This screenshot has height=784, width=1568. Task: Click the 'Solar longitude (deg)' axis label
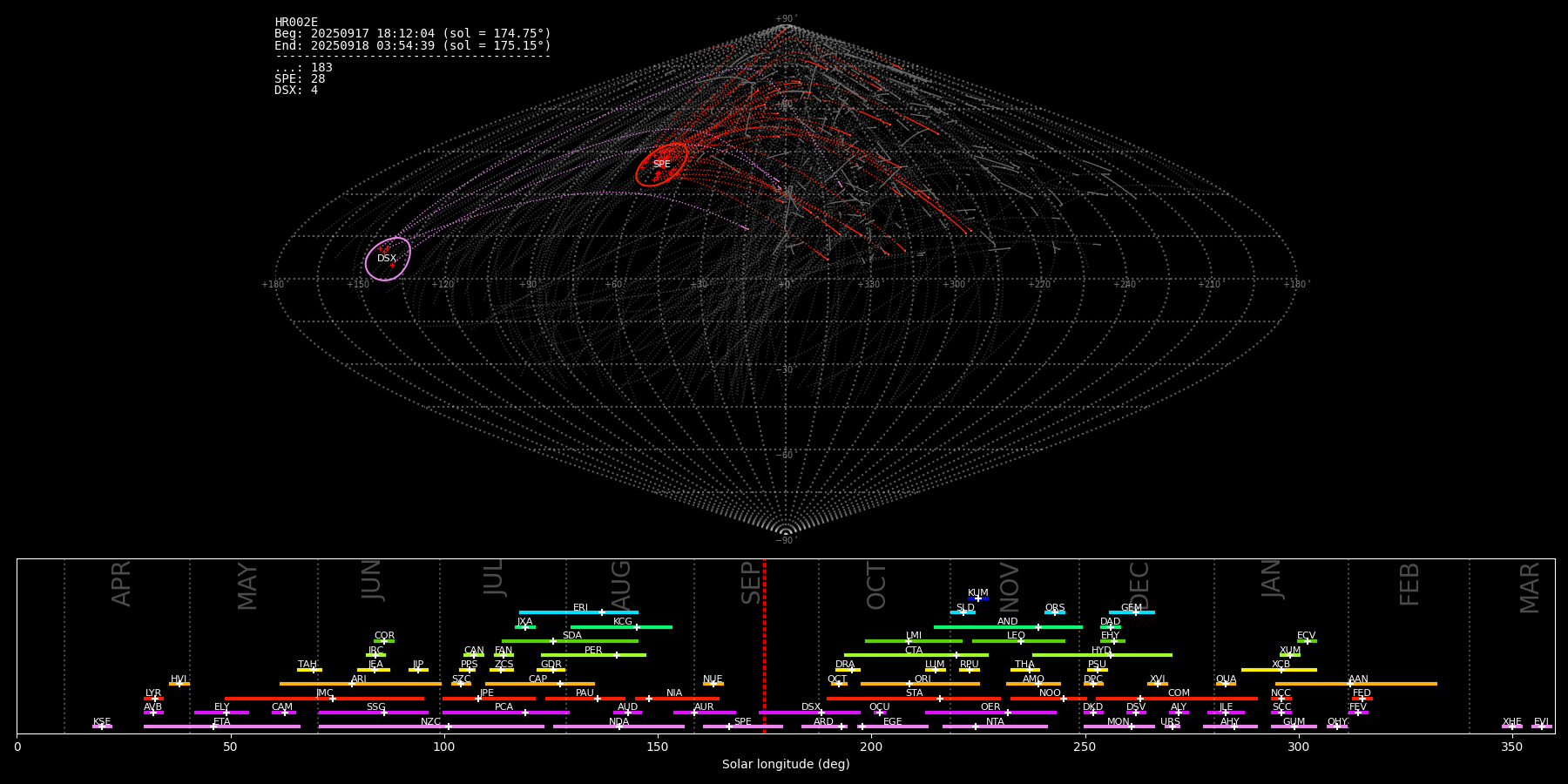[786, 764]
